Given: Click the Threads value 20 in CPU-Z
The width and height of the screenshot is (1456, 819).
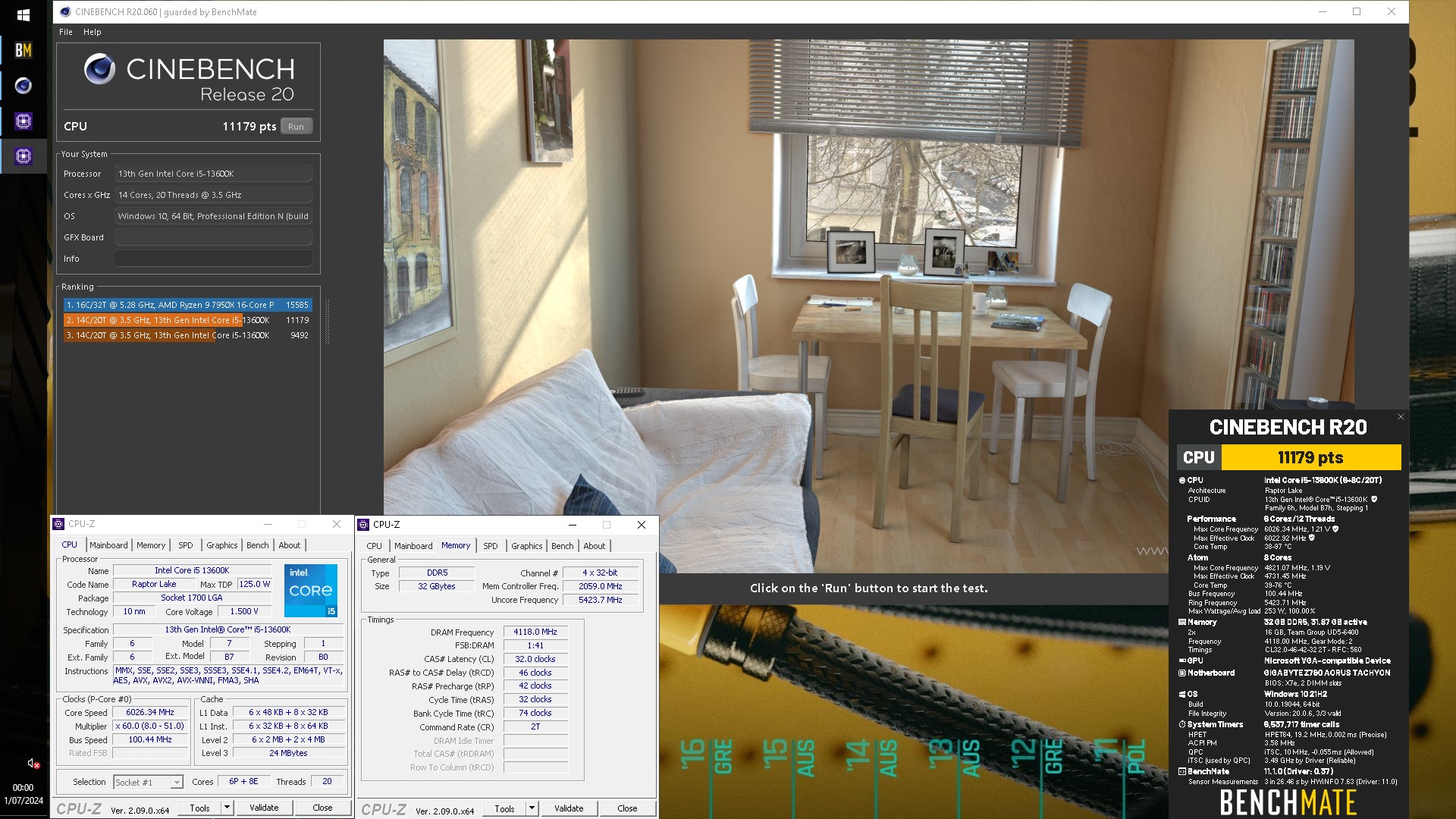Looking at the screenshot, I should pyautogui.click(x=327, y=782).
